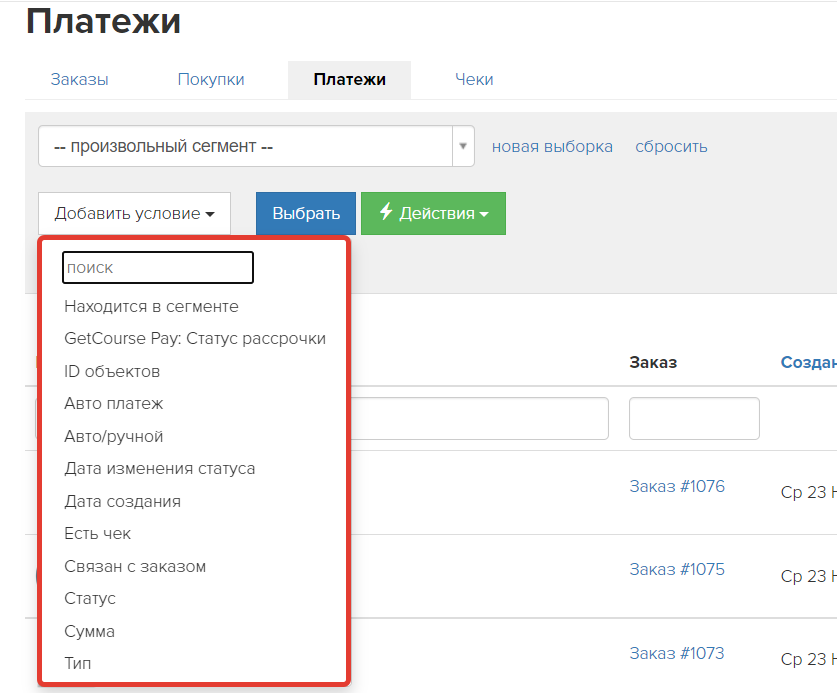Open the Заказ #1073 link
This screenshot has width=837, height=693.
(677, 653)
